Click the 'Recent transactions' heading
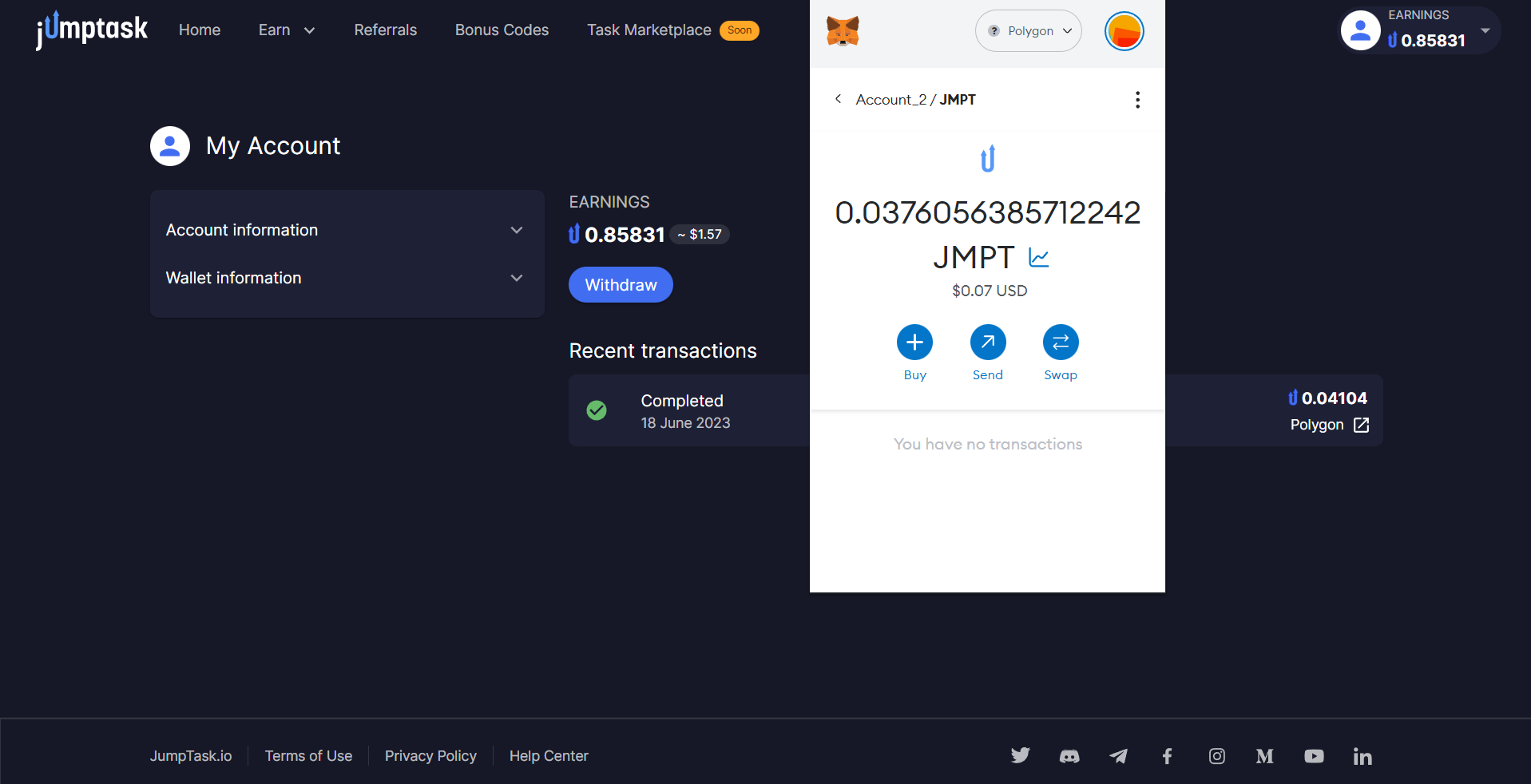The image size is (1531, 784). (663, 351)
